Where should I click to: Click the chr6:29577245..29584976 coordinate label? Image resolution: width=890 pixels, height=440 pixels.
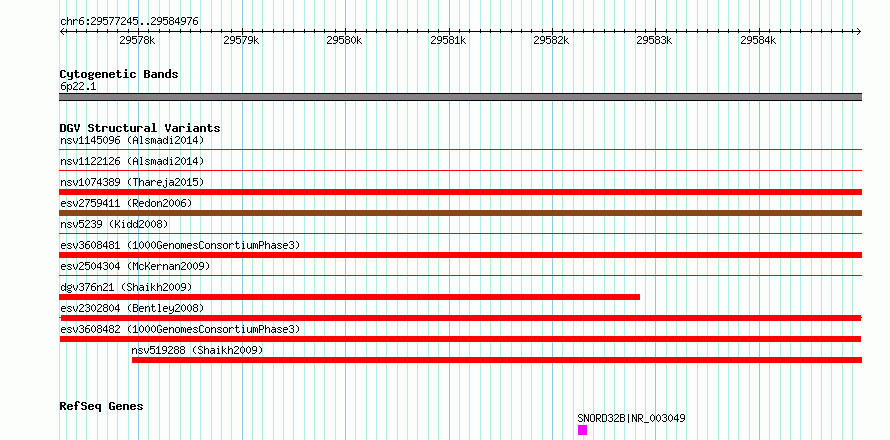pos(129,22)
